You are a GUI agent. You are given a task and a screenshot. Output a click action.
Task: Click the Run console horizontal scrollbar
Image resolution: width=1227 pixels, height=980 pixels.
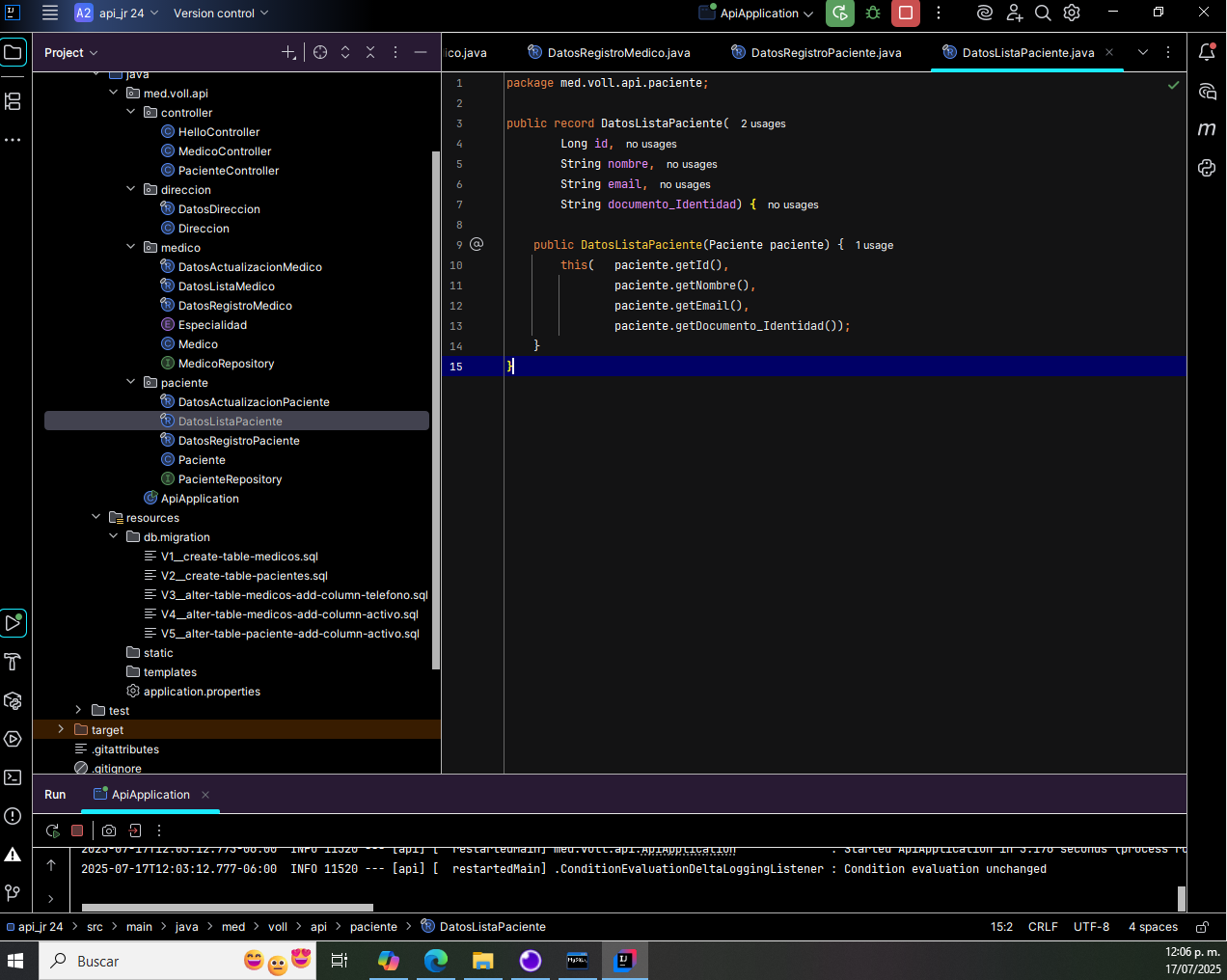pyautogui.click(x=228, y=908)
